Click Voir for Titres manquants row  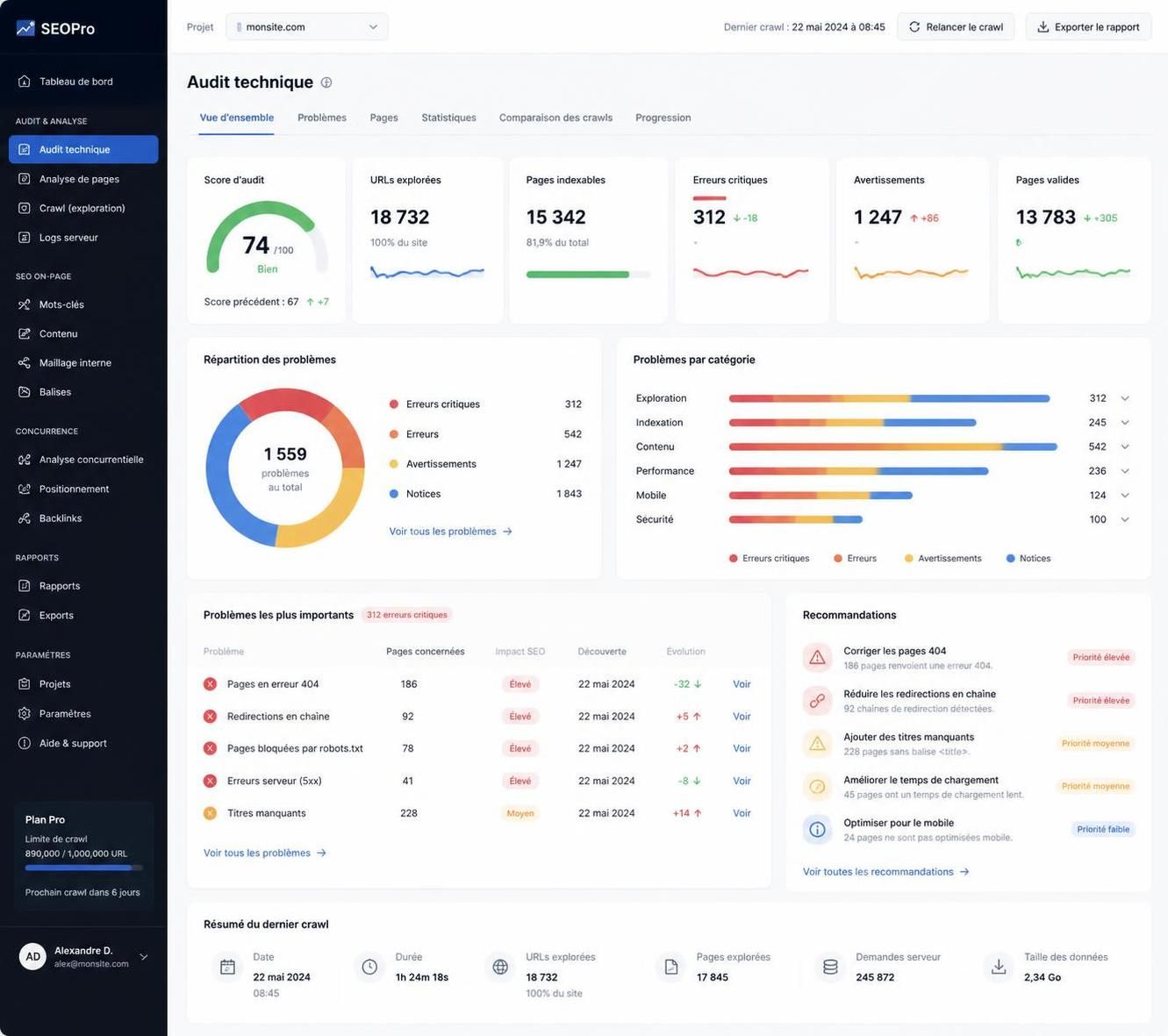pyautogui.click(x=742, y=813)
